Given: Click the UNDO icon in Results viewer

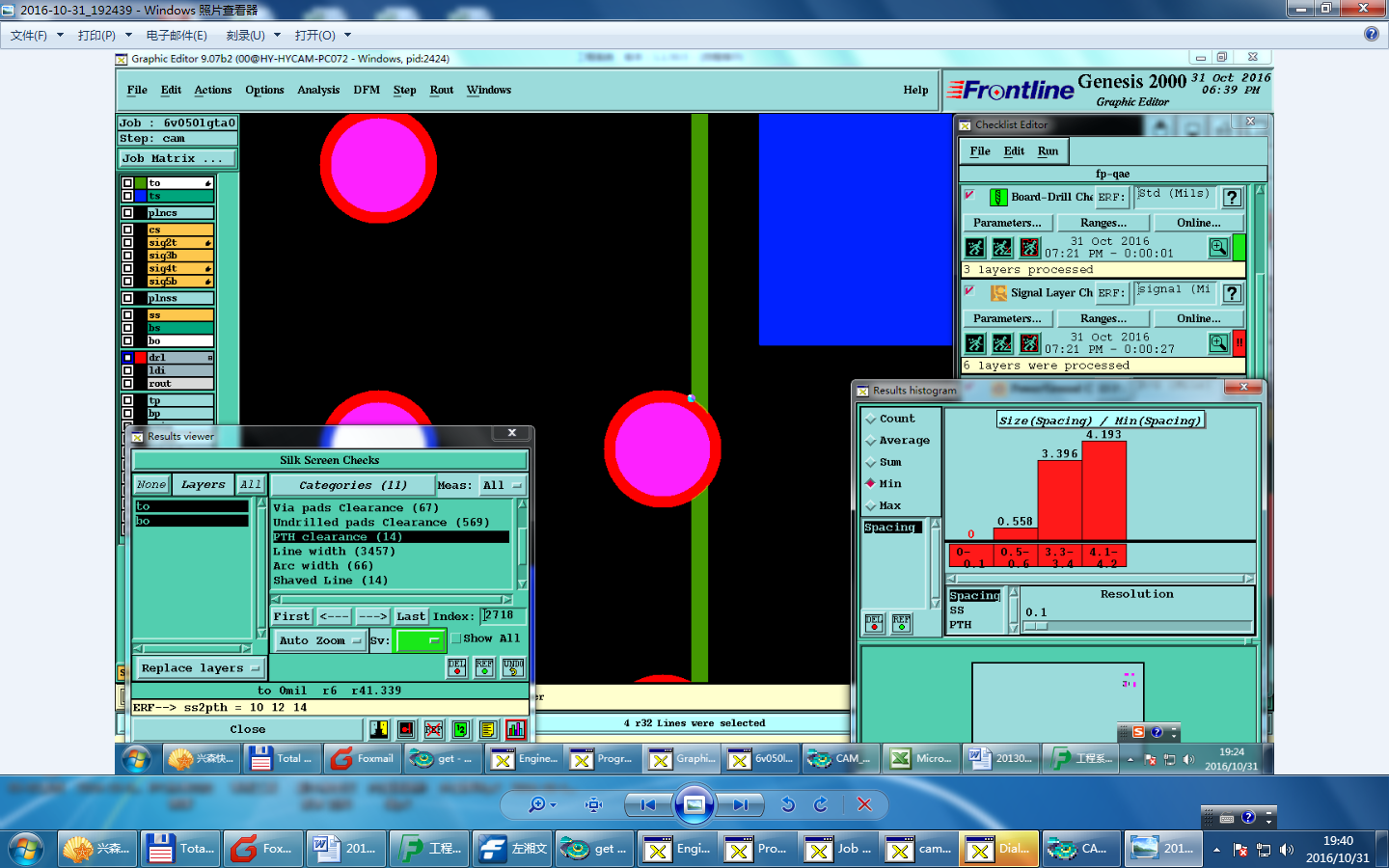Looking at the screenshot, I should coord(513,667).
